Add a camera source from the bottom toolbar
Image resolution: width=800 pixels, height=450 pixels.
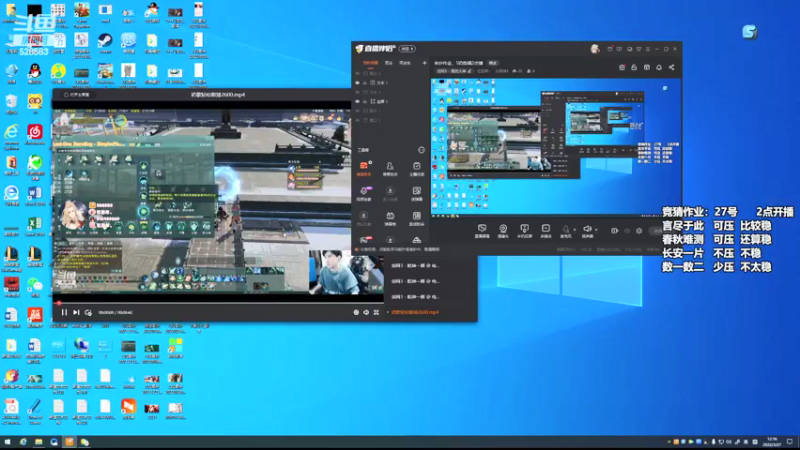tap(503, 231)
